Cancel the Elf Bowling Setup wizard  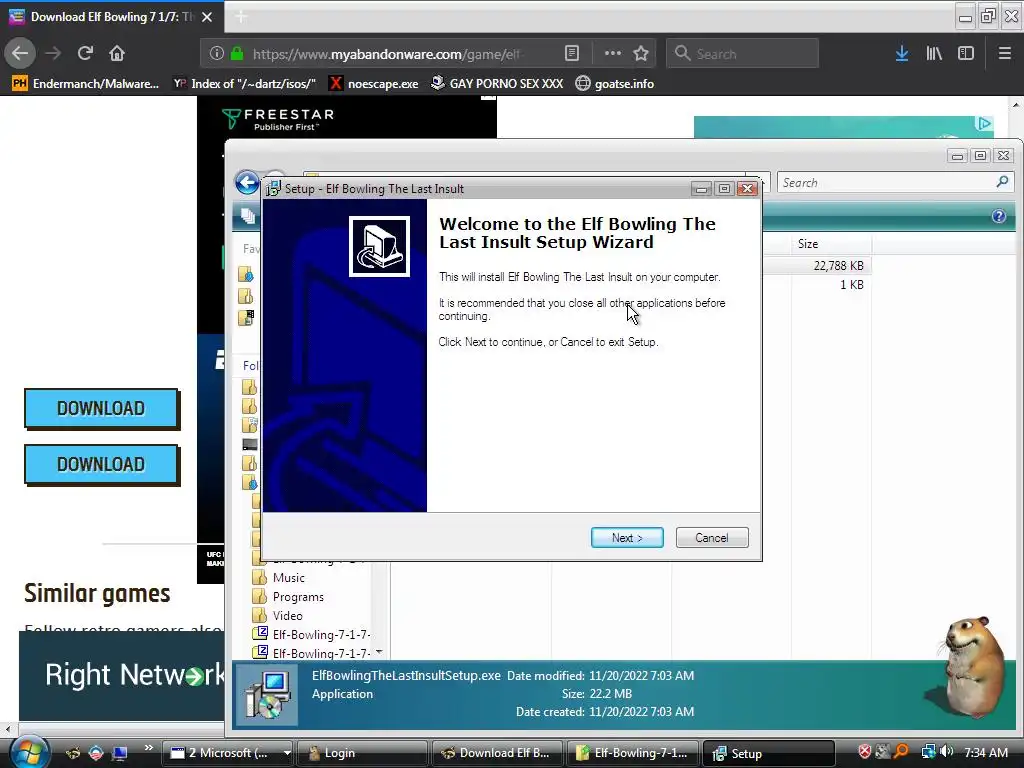coord(712,537)
